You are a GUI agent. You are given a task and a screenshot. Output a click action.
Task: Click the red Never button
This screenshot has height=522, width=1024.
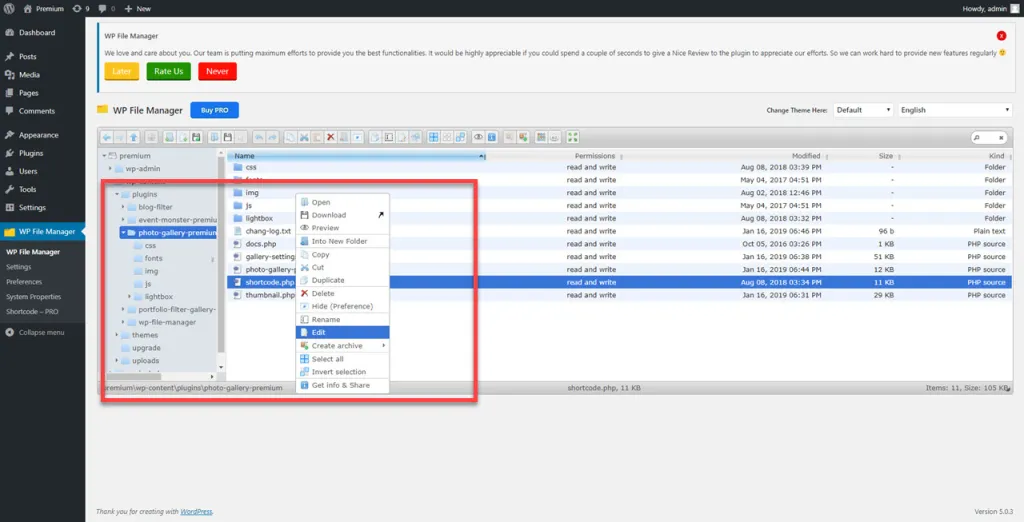click(217, 71)
